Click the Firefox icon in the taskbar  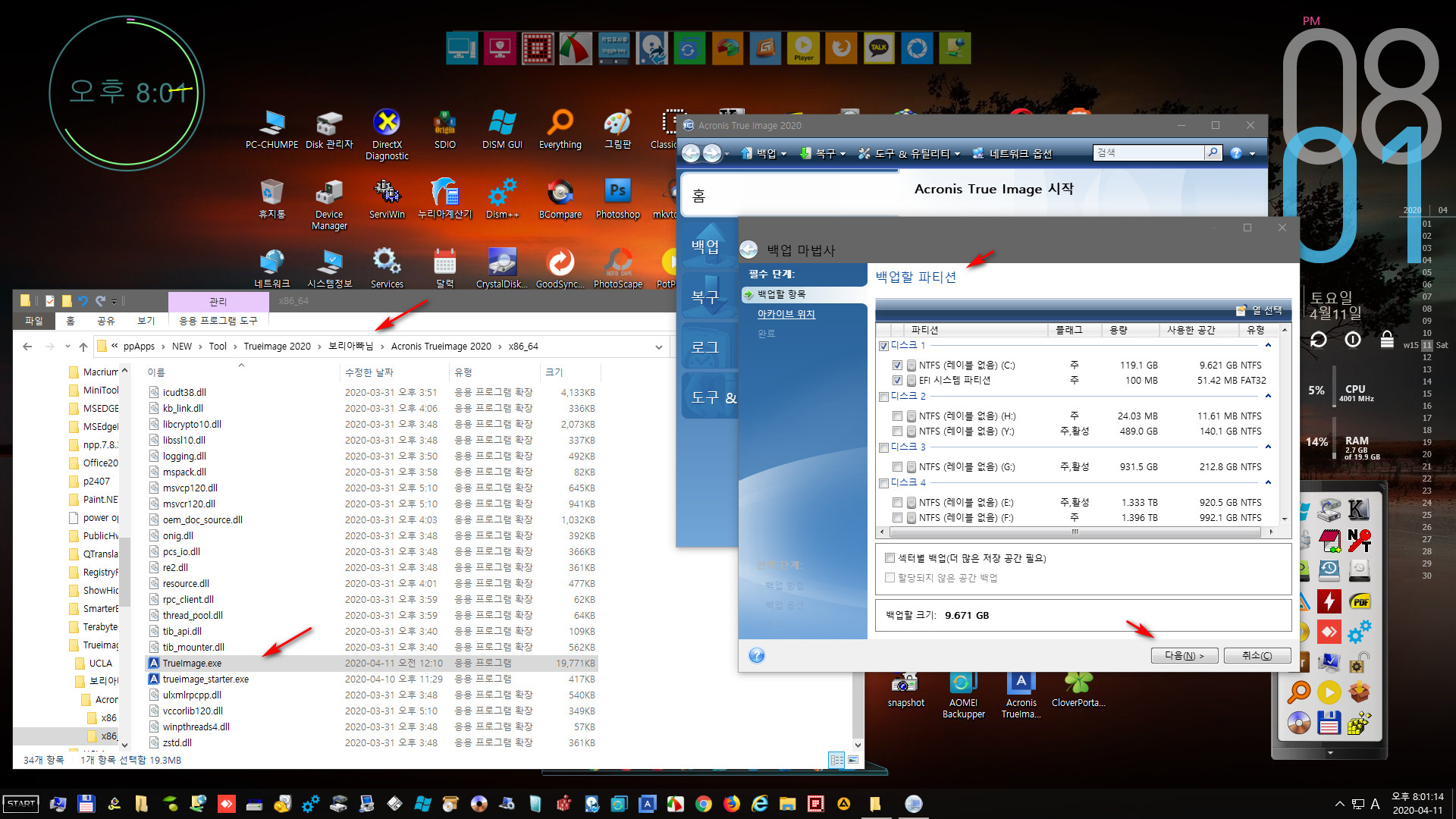click(732, 804)
